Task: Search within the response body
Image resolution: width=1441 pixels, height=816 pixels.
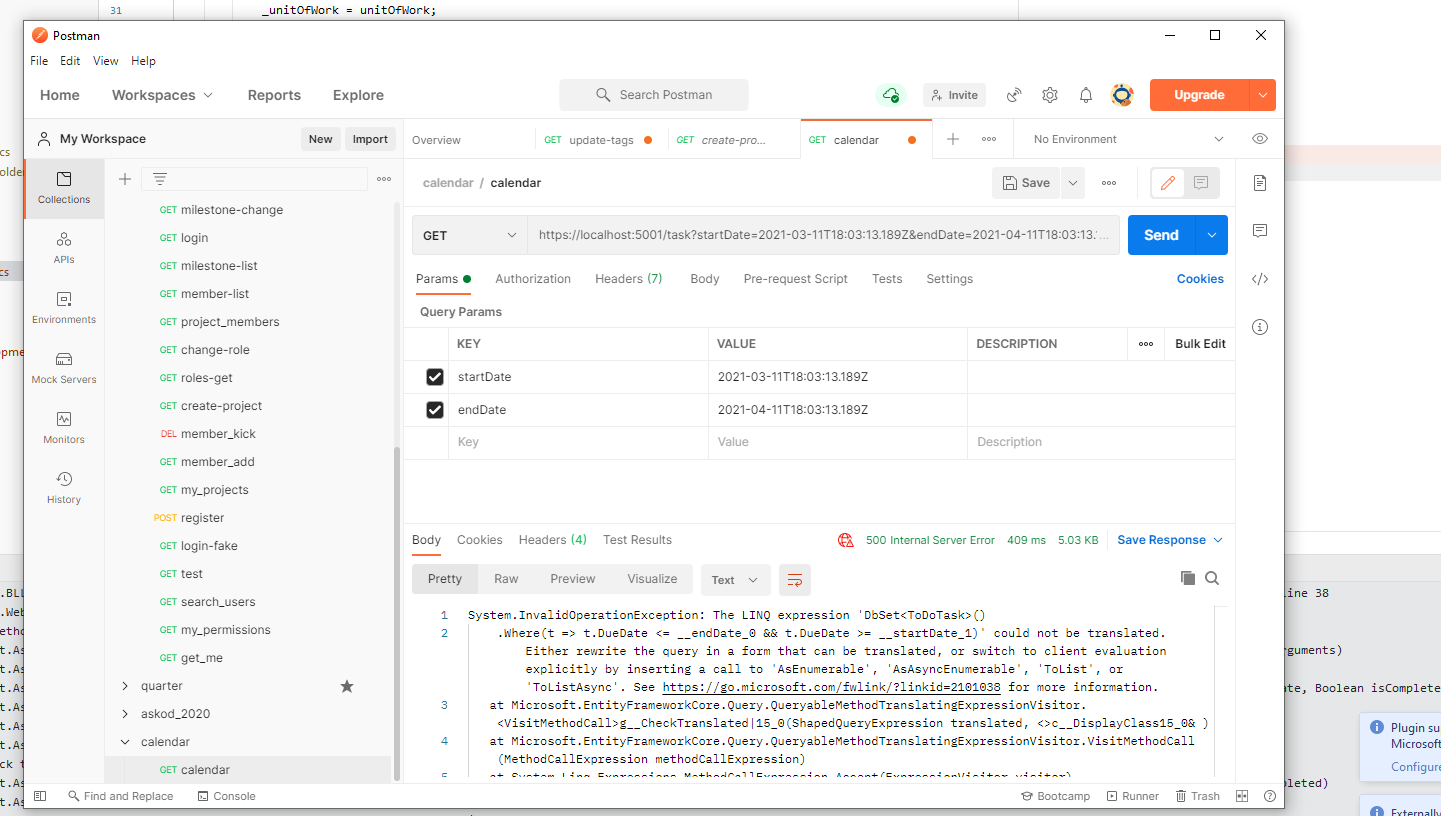Action: pos(1212,578)
